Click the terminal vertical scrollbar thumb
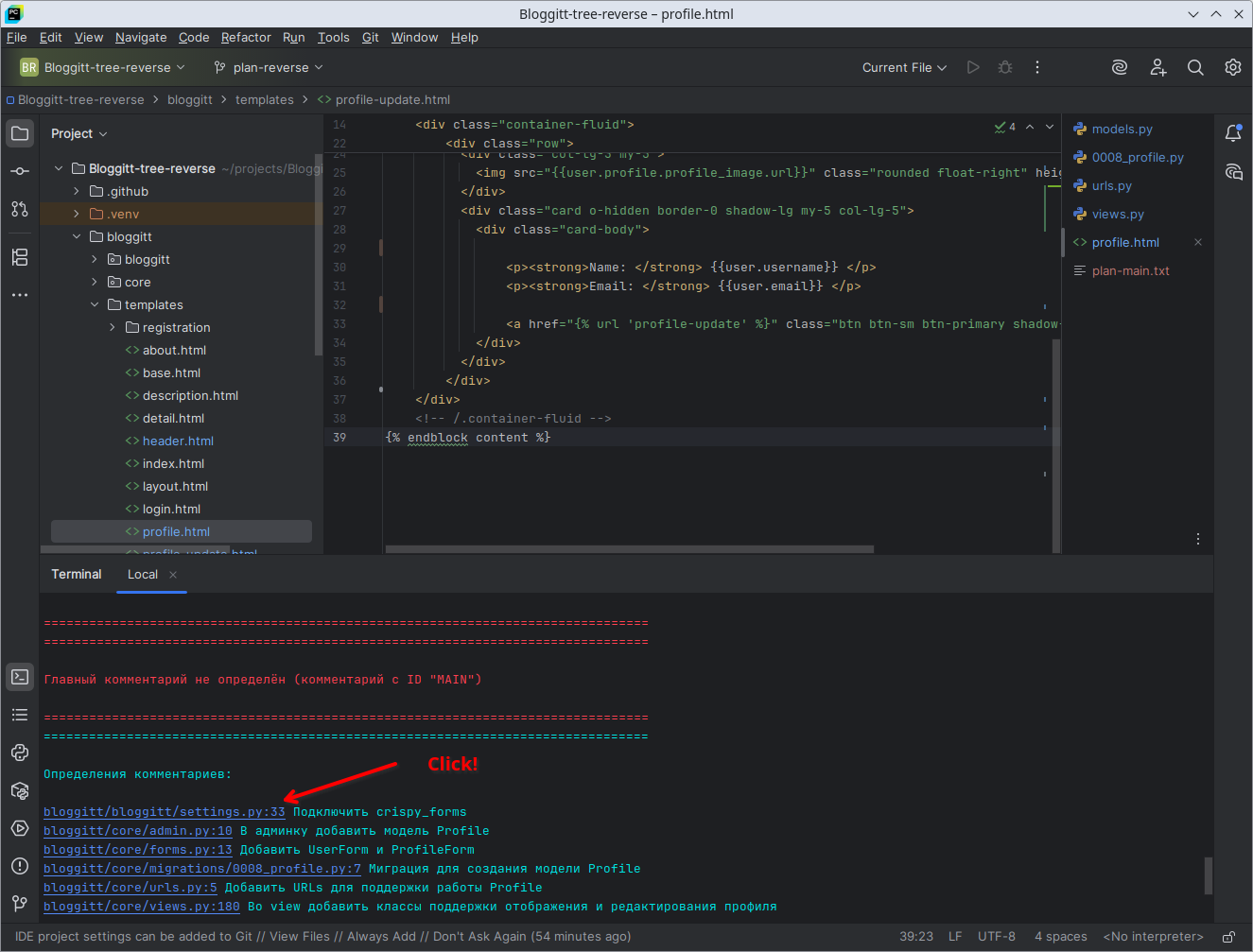 pyautogui.click(x=1208, y=875)
